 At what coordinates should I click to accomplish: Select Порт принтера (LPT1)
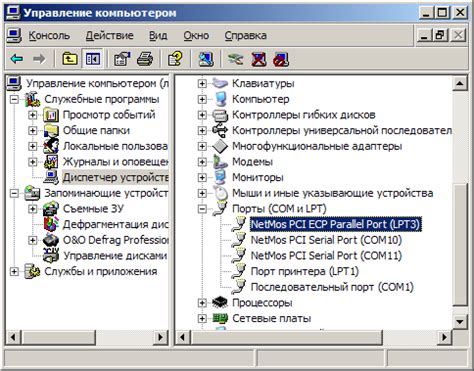click(305, 271)
